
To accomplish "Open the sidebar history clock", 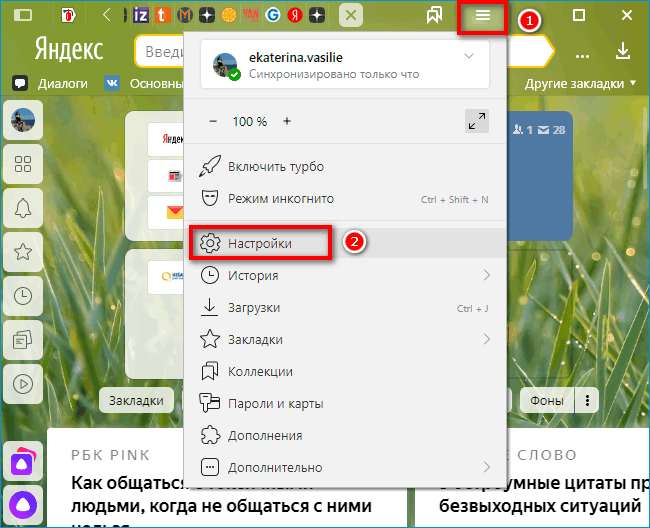I will pos(23,295).
